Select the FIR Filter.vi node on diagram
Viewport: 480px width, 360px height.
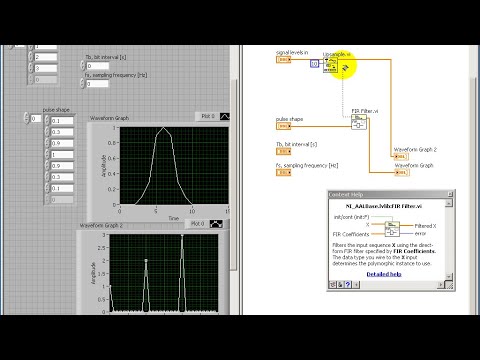coord(359,122)
